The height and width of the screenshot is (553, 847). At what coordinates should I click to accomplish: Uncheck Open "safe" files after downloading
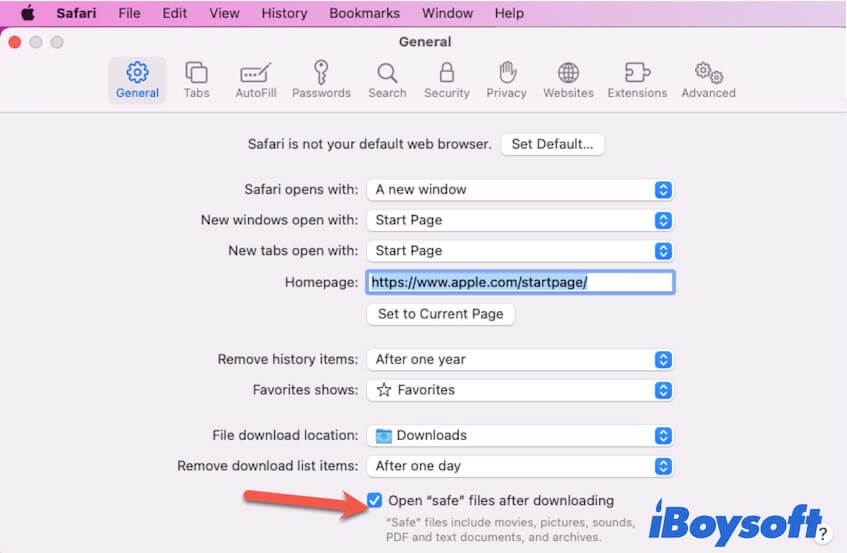[x=374, y=500]
